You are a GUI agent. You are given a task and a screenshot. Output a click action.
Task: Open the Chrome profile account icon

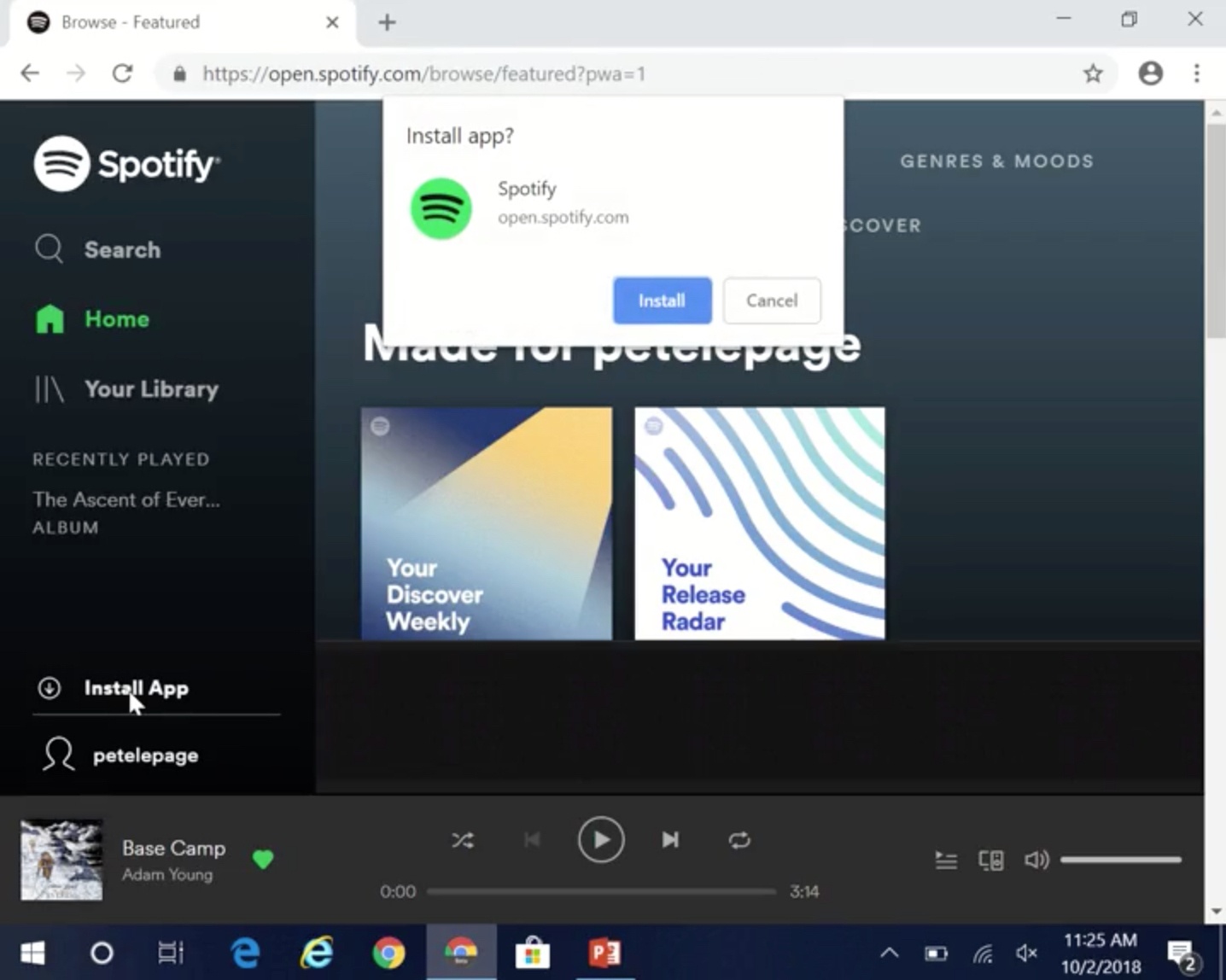point(1151,73)
